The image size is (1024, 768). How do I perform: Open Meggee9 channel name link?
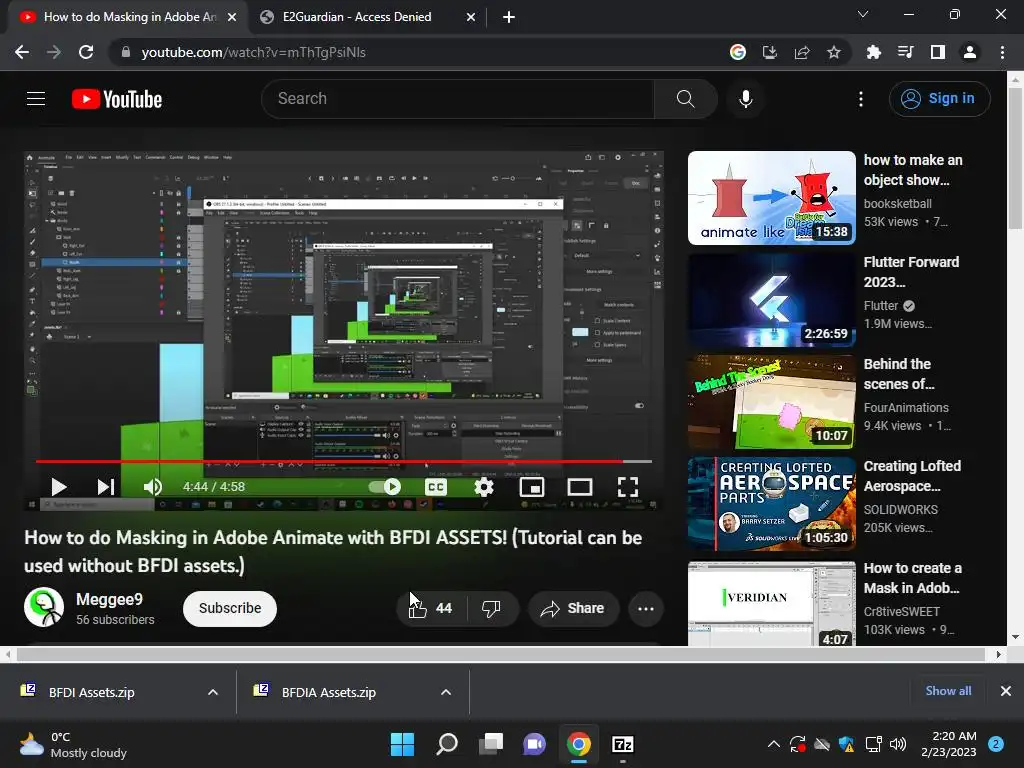pyautogui.click(x=109, y=599)
